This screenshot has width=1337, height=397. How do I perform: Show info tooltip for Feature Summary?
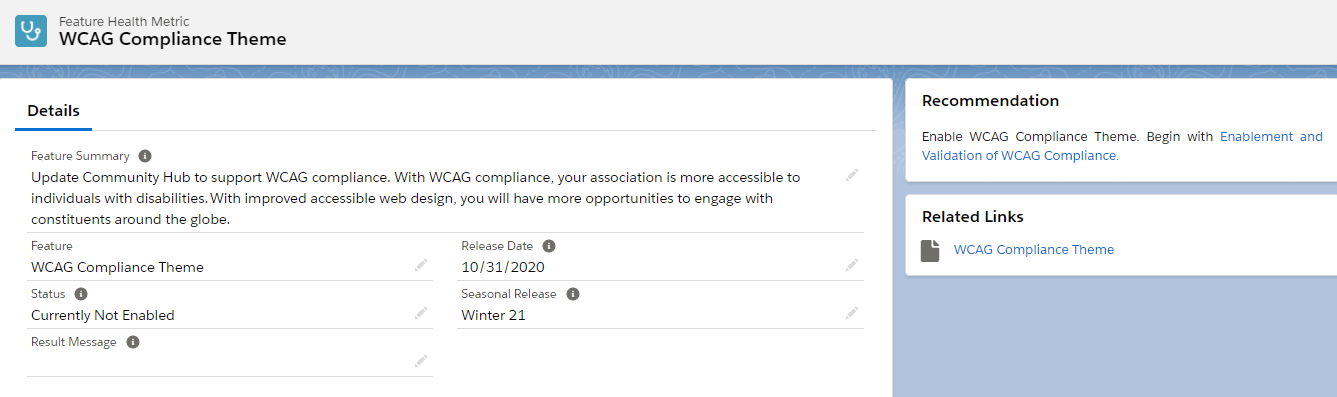145,156
